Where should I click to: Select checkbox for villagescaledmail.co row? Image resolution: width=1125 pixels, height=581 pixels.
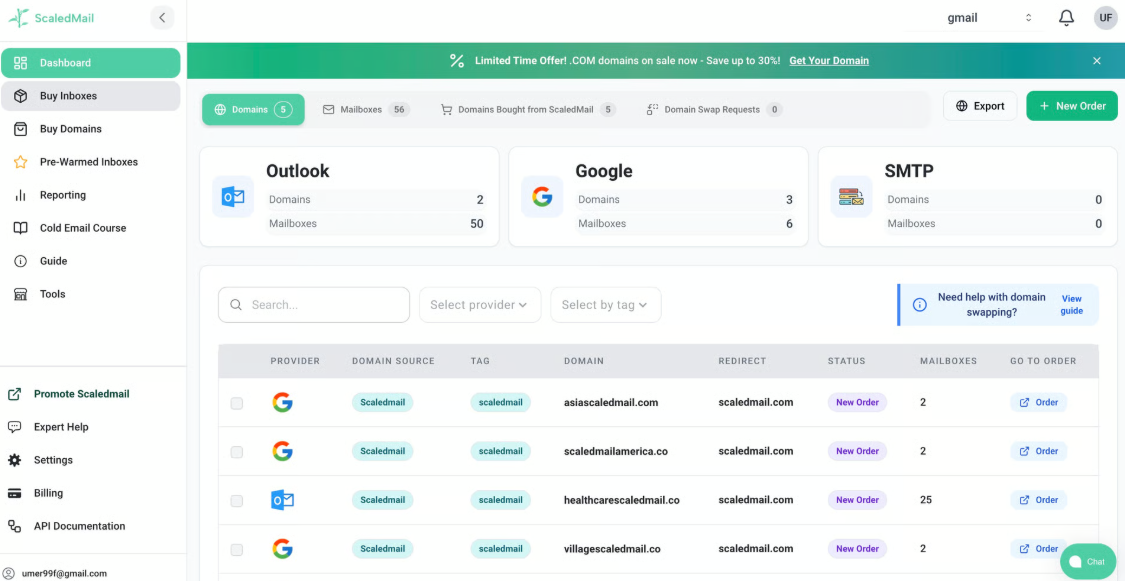237,549
